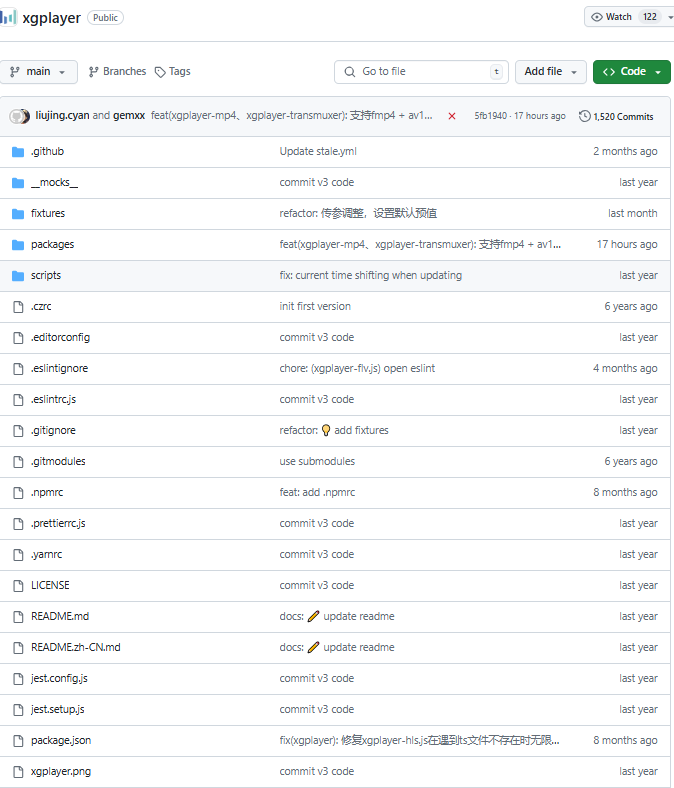Click the latest commit message feat(xgplayer-mp4
The width and height of the screenshot is (674, 788).
point(292,116)
